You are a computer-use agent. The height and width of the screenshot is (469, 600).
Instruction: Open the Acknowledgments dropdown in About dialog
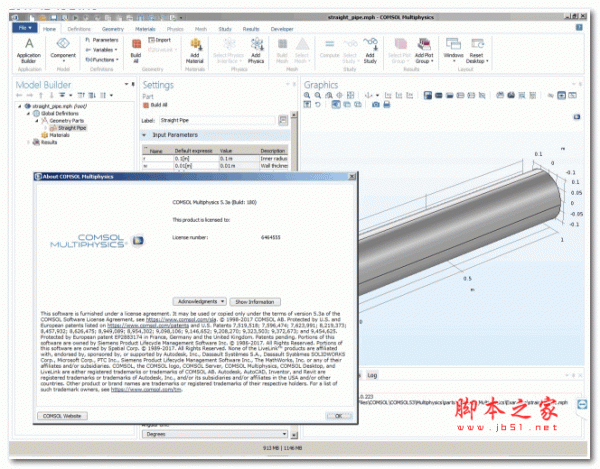coord(200,301)
